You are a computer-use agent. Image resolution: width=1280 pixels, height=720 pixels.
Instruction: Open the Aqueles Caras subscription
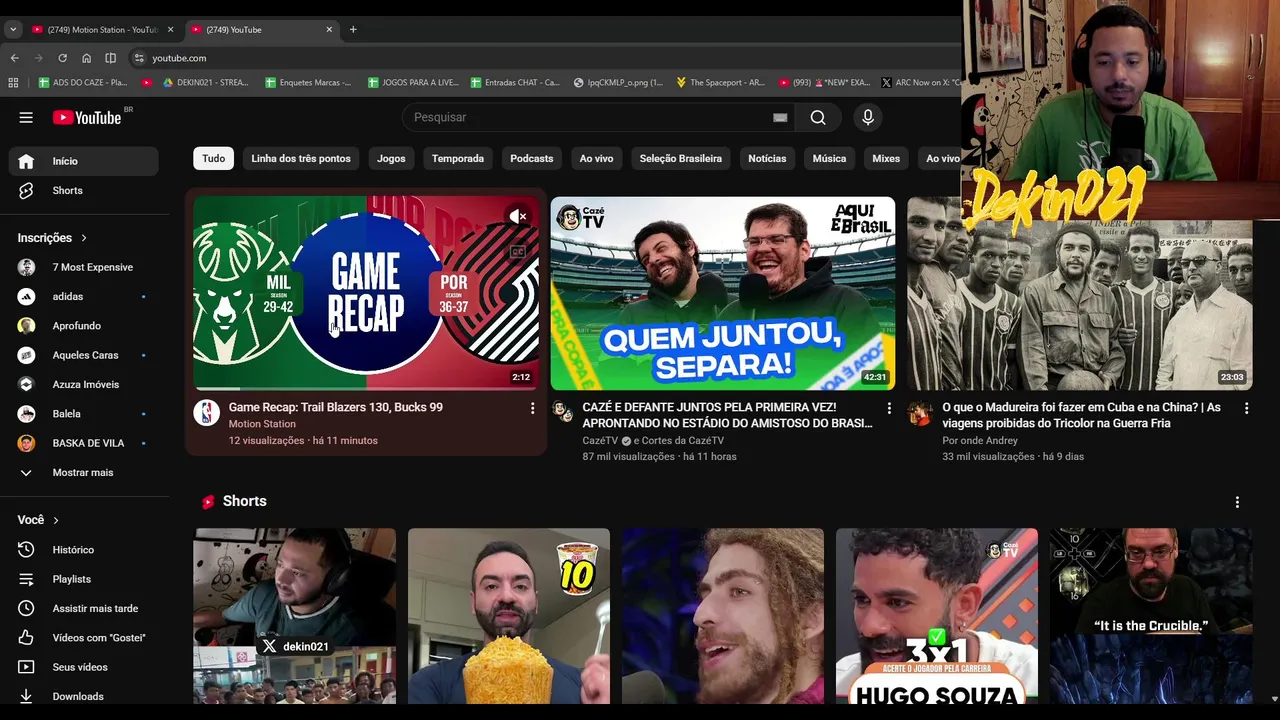pos(83,355)
